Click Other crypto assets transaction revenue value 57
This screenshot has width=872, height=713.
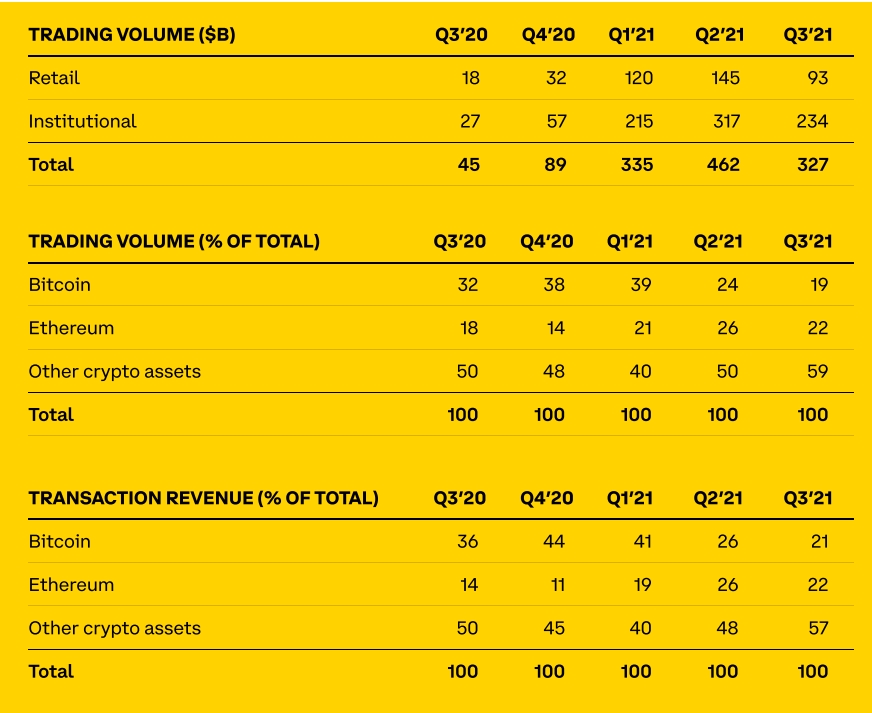click(818, 628)
